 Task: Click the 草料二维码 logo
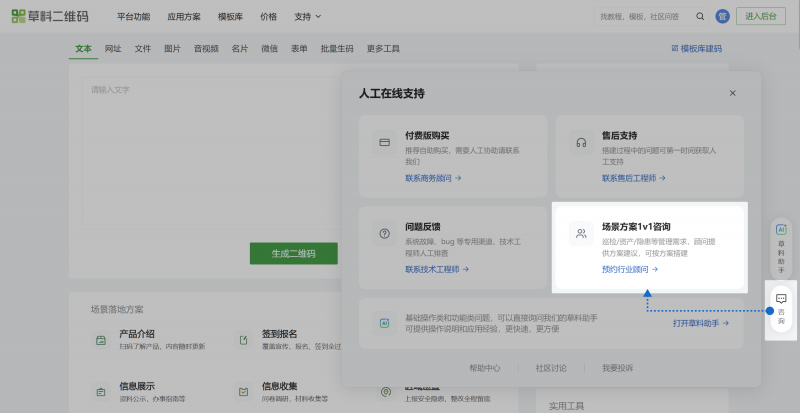[50, 16]
